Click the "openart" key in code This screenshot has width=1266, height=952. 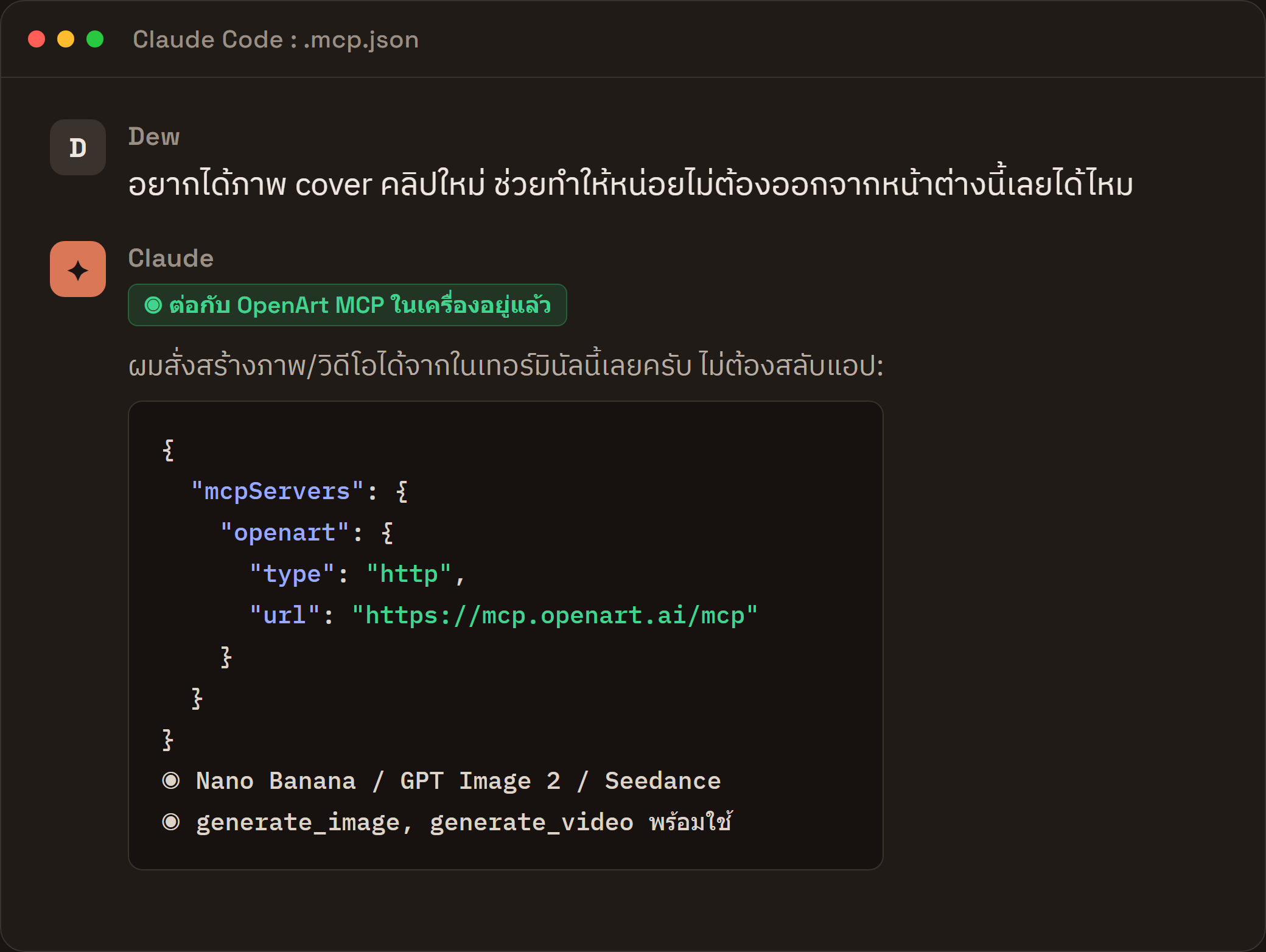[285, 533]
